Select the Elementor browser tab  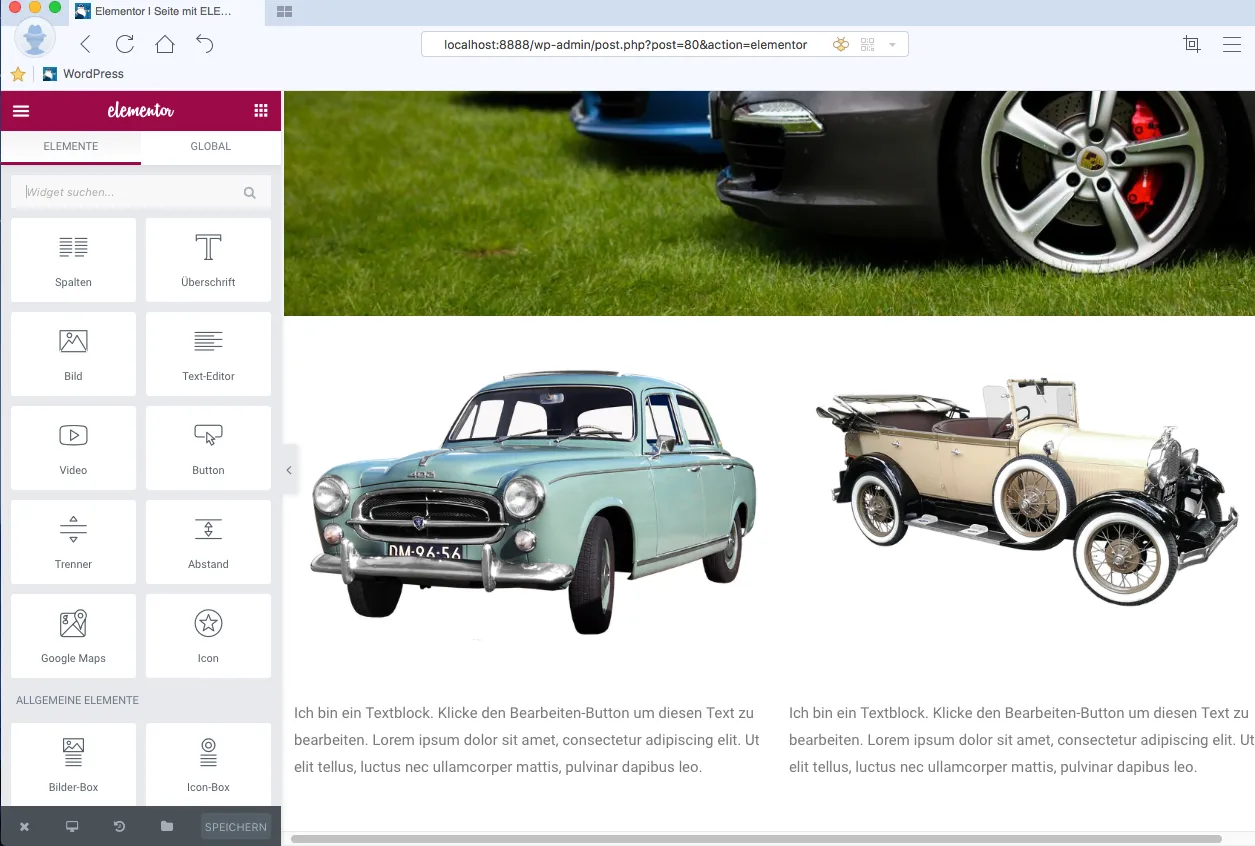click(x=163, y=12)
